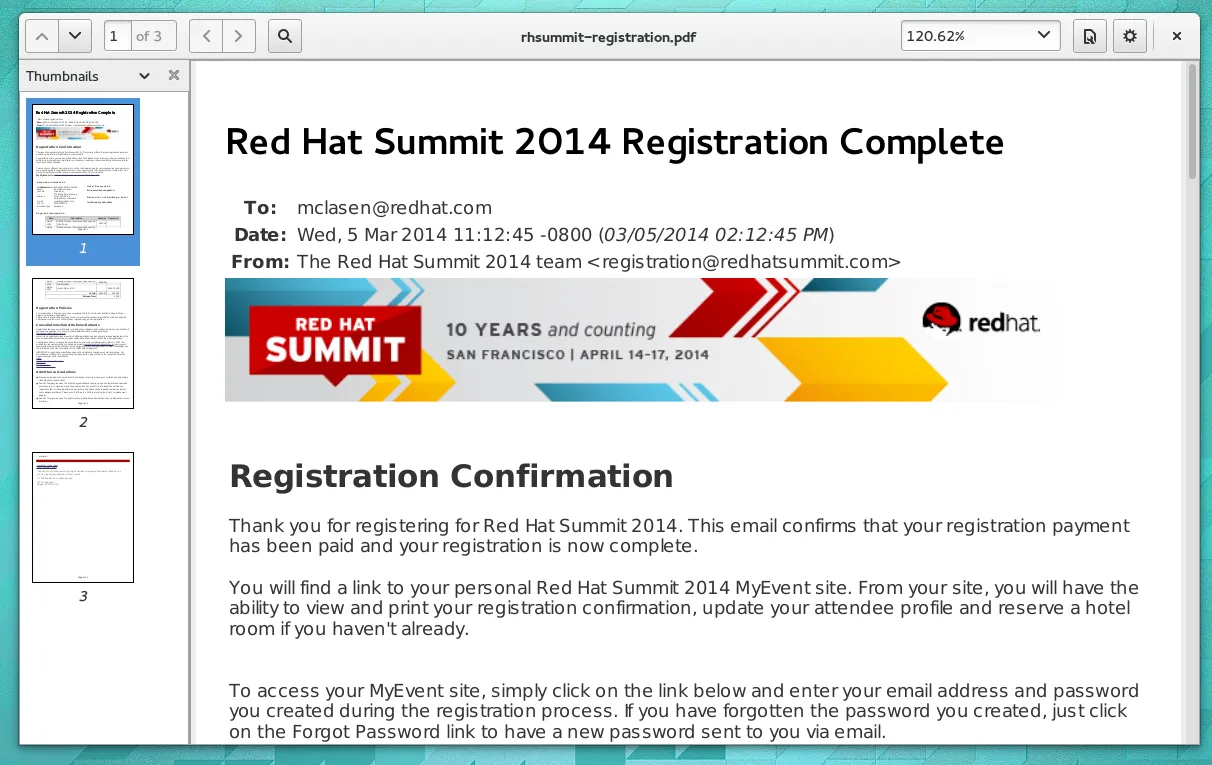
Task: Open the view options gear menu
Action: pyautogui.click(x=1130, y=37)
